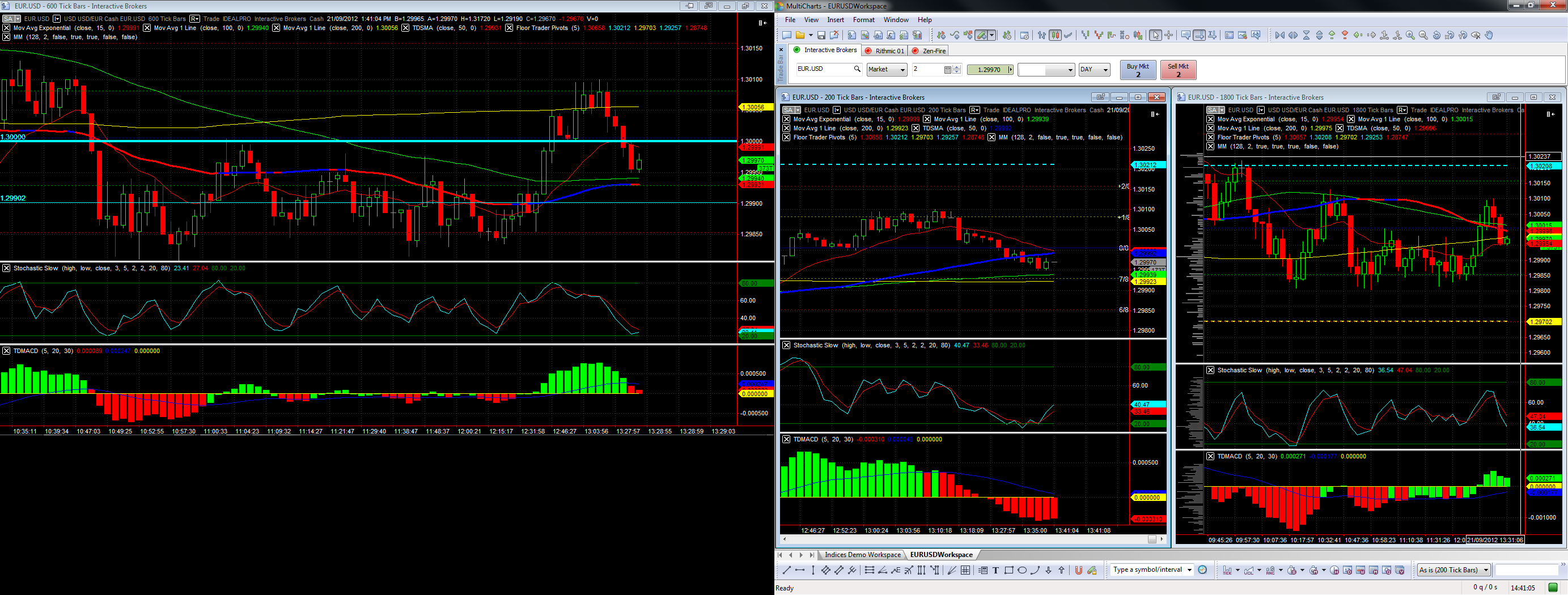Switch to the Rithmic 01 broker tab

point(885,51)
